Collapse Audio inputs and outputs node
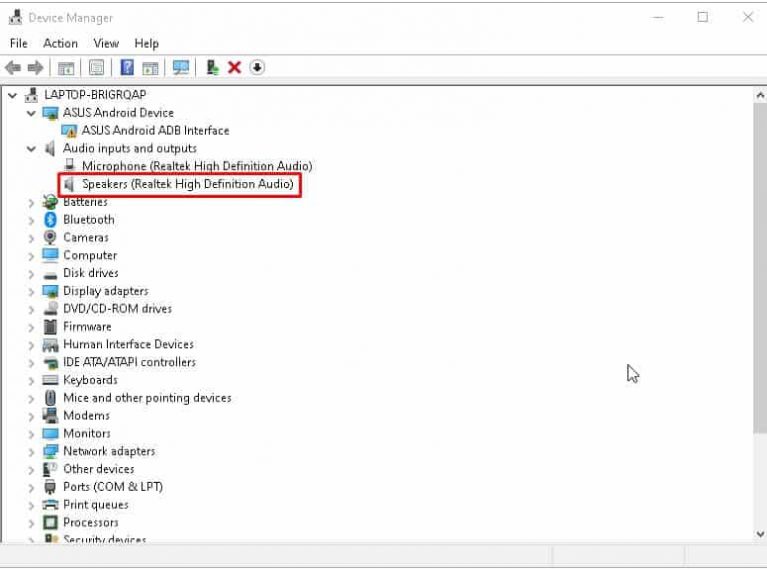The height and width of the screenshot is (569, 767). pos(31,149)
